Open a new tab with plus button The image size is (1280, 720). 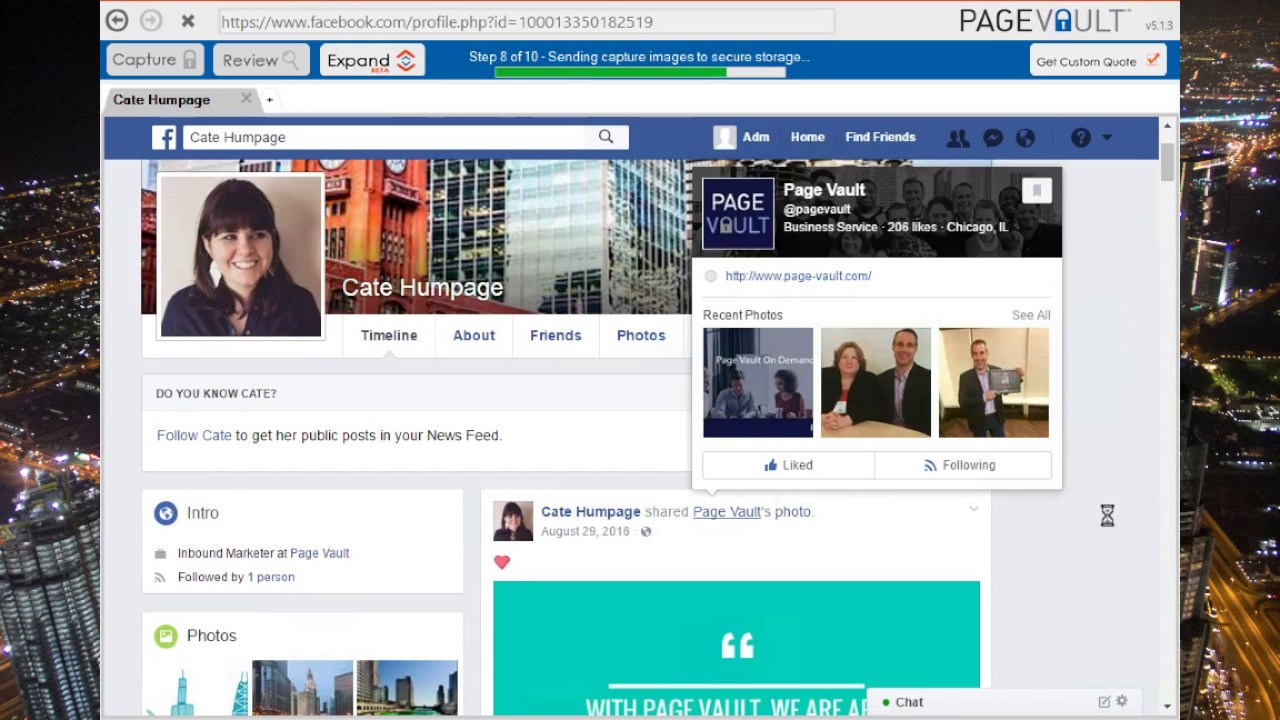pos(269,100)
